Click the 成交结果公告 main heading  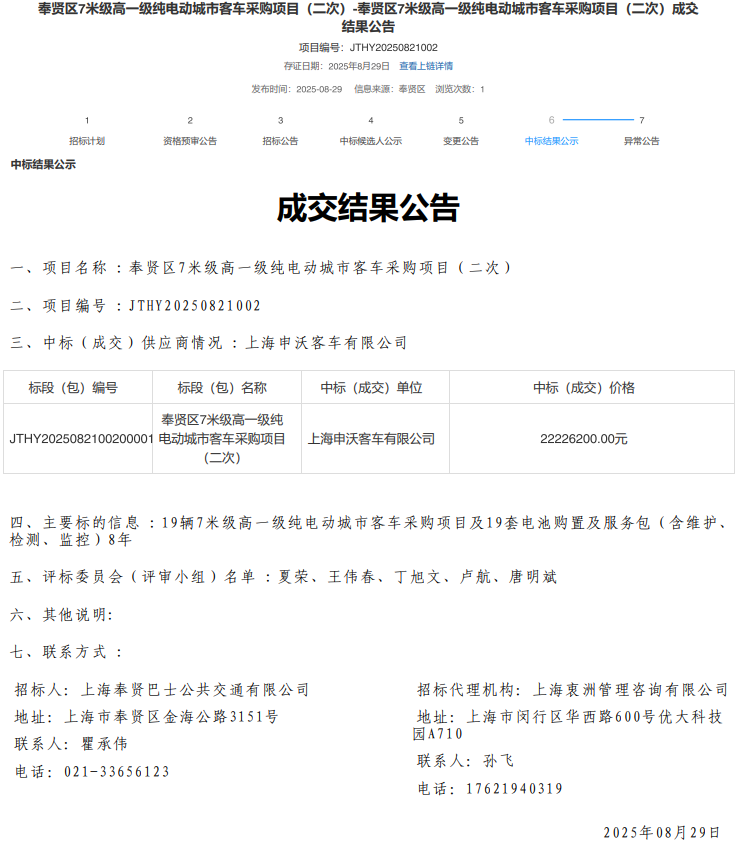pyautogui.click(x=368, y=208)
